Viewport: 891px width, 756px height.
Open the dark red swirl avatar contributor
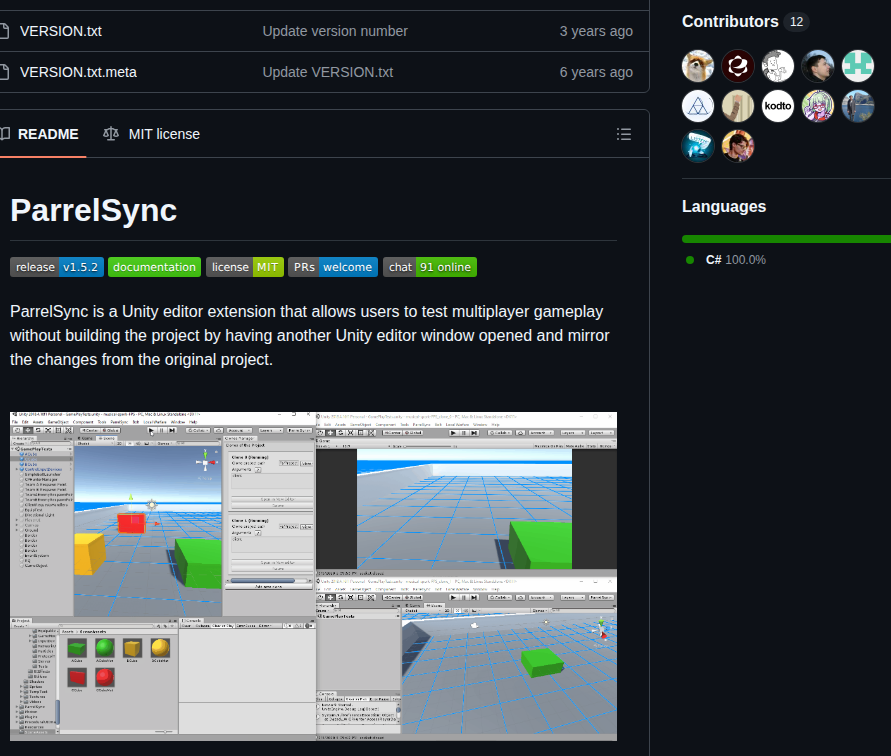(738, 66)
